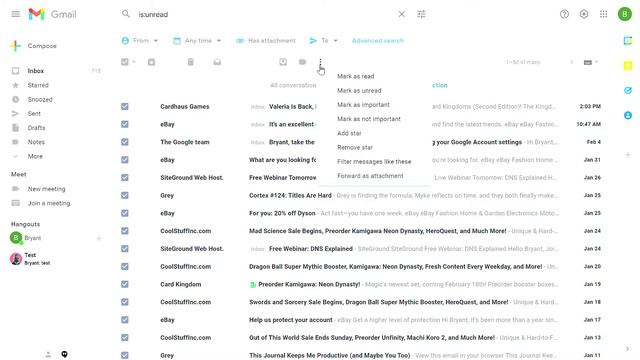Open the Keep side panel icon
Screen dimensions: 640x360
click(x=628, y=65)
